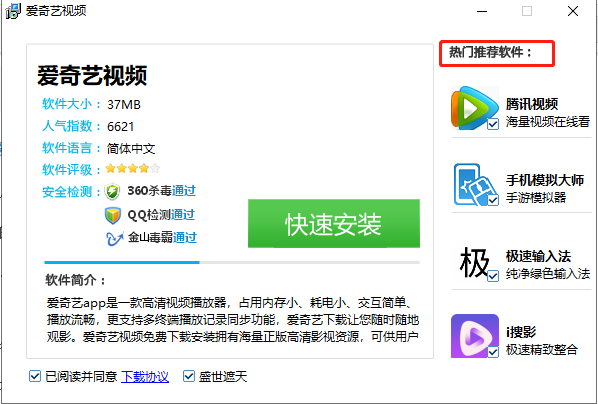The image size is (598, 404).
Task: Click the 海量视频在线看 subtitle
Action: point(548,122)
